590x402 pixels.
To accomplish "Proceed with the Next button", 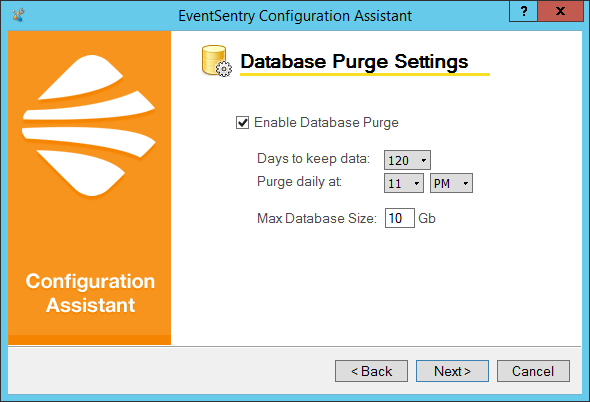I will pyautogui.click(x=452, y=371).
